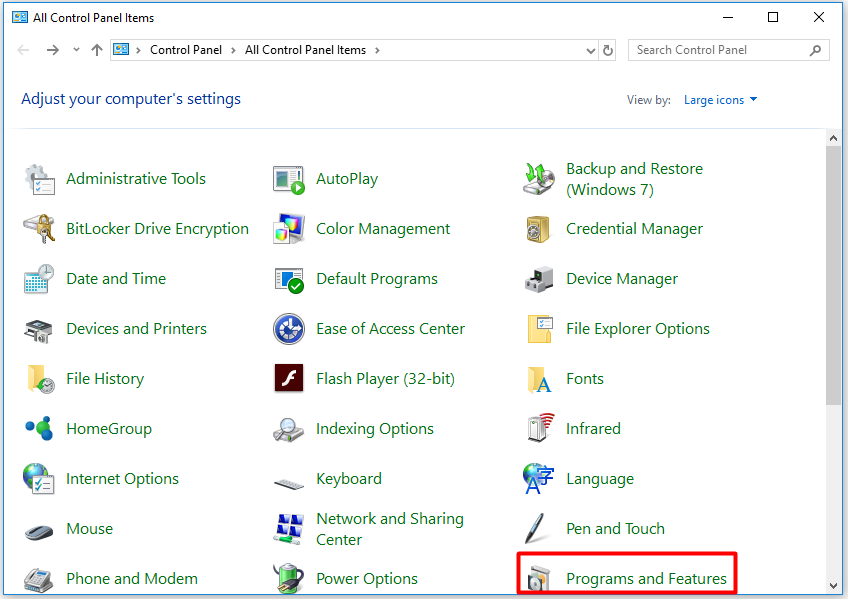Open the Device Manager icon
The height and width of the screenshot is (599, 848).
coord(539,279)
